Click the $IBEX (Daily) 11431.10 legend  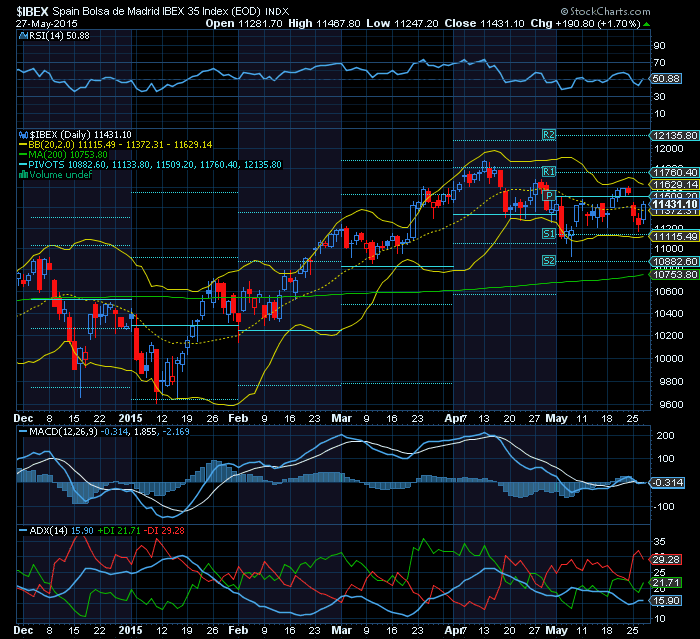coord(75,134)
